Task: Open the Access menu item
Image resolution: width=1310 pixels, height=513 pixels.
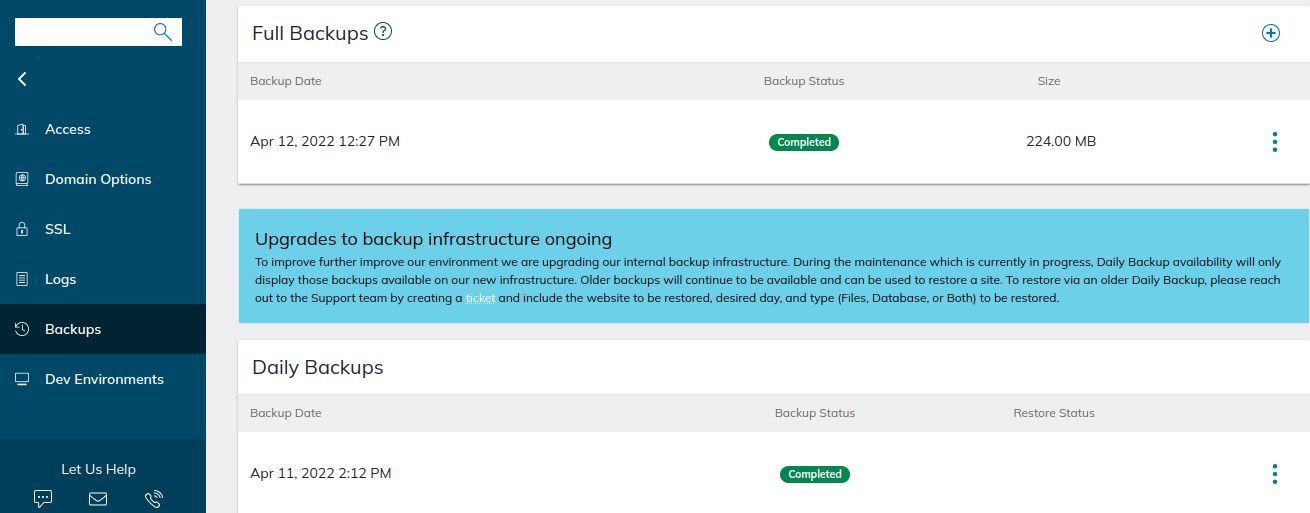Action: (103, 129)
